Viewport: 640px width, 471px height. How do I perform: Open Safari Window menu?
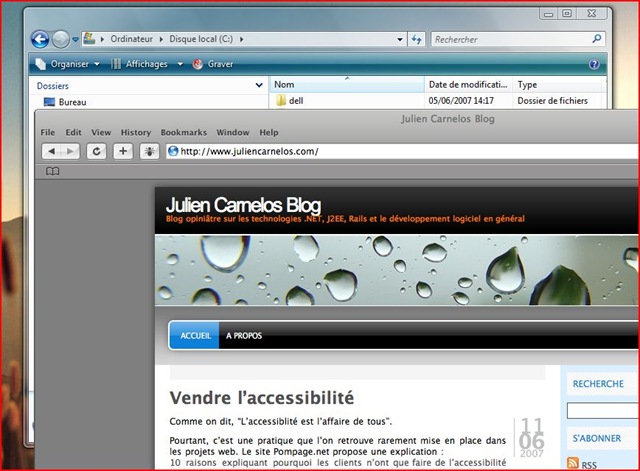pyautogui.click(x=233, y=132)
